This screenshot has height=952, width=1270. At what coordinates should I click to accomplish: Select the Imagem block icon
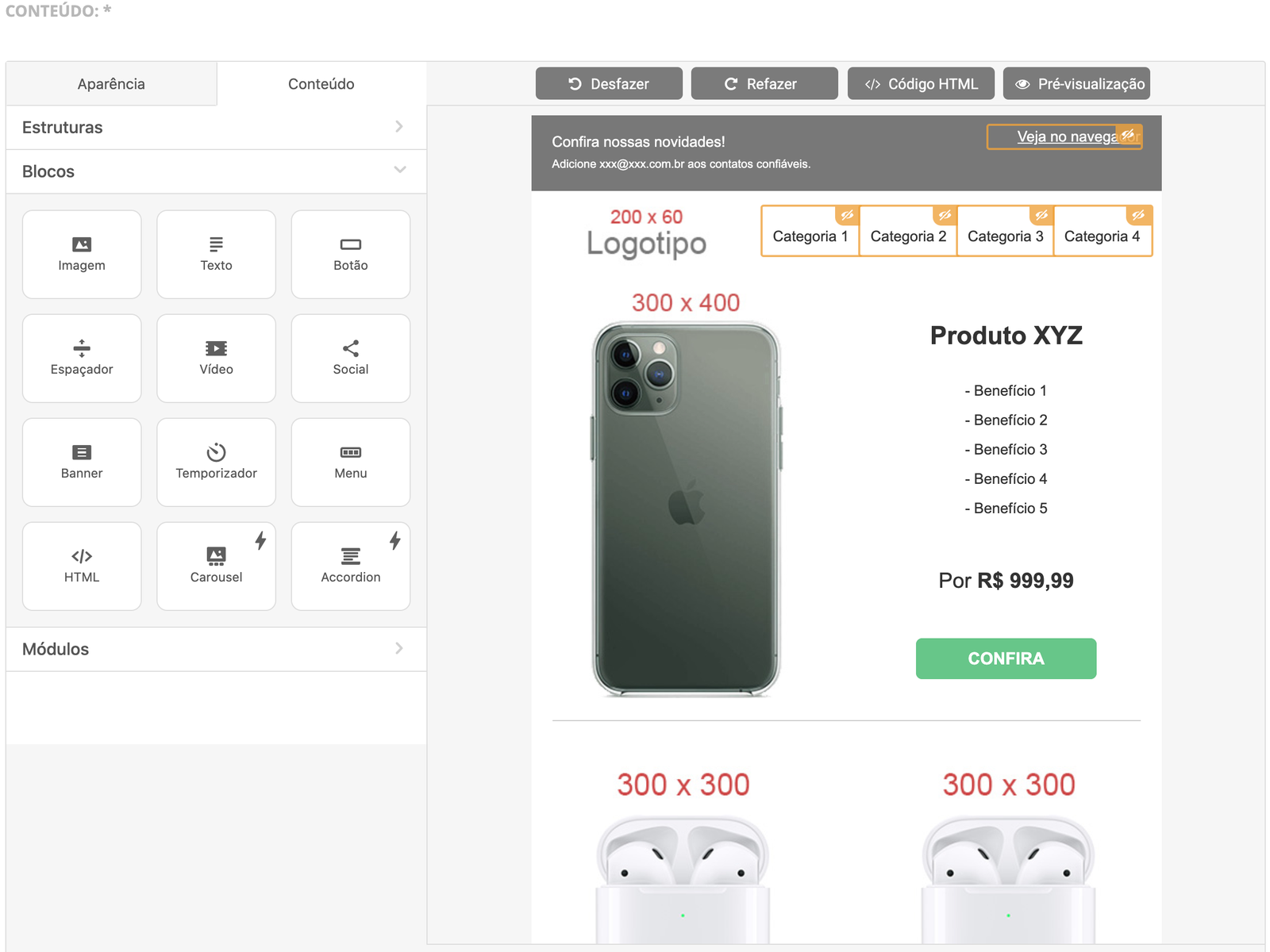pyautogui.click(x=82, y=245)
